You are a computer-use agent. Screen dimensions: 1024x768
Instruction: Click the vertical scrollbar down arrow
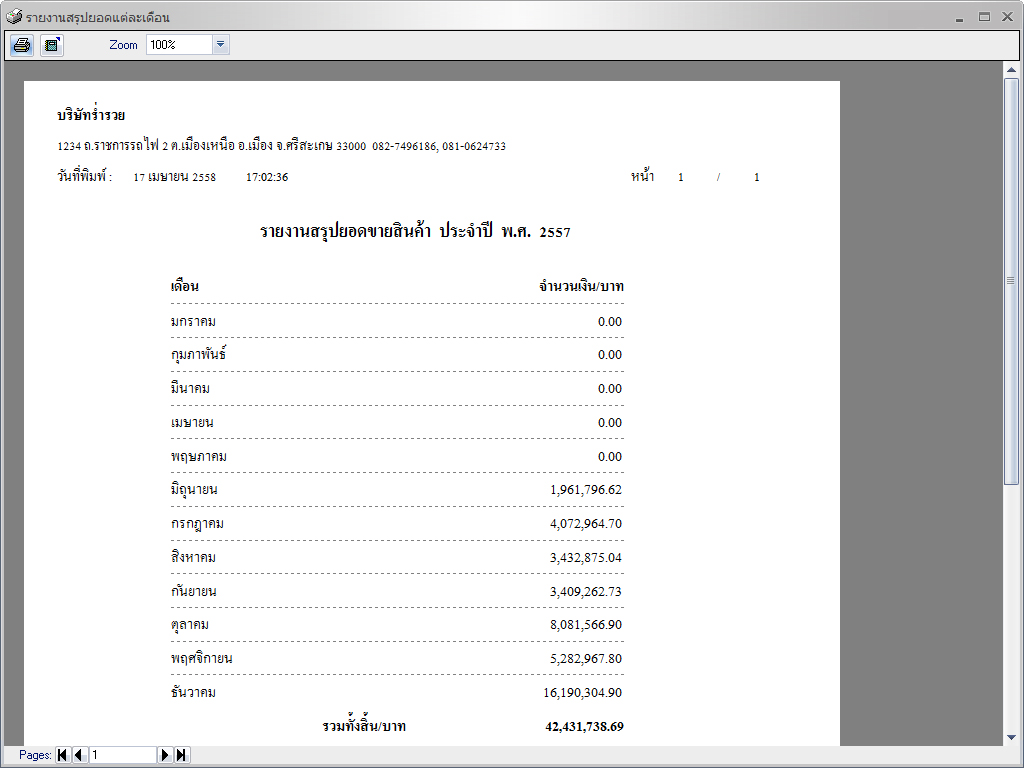tap(1012, 737)
